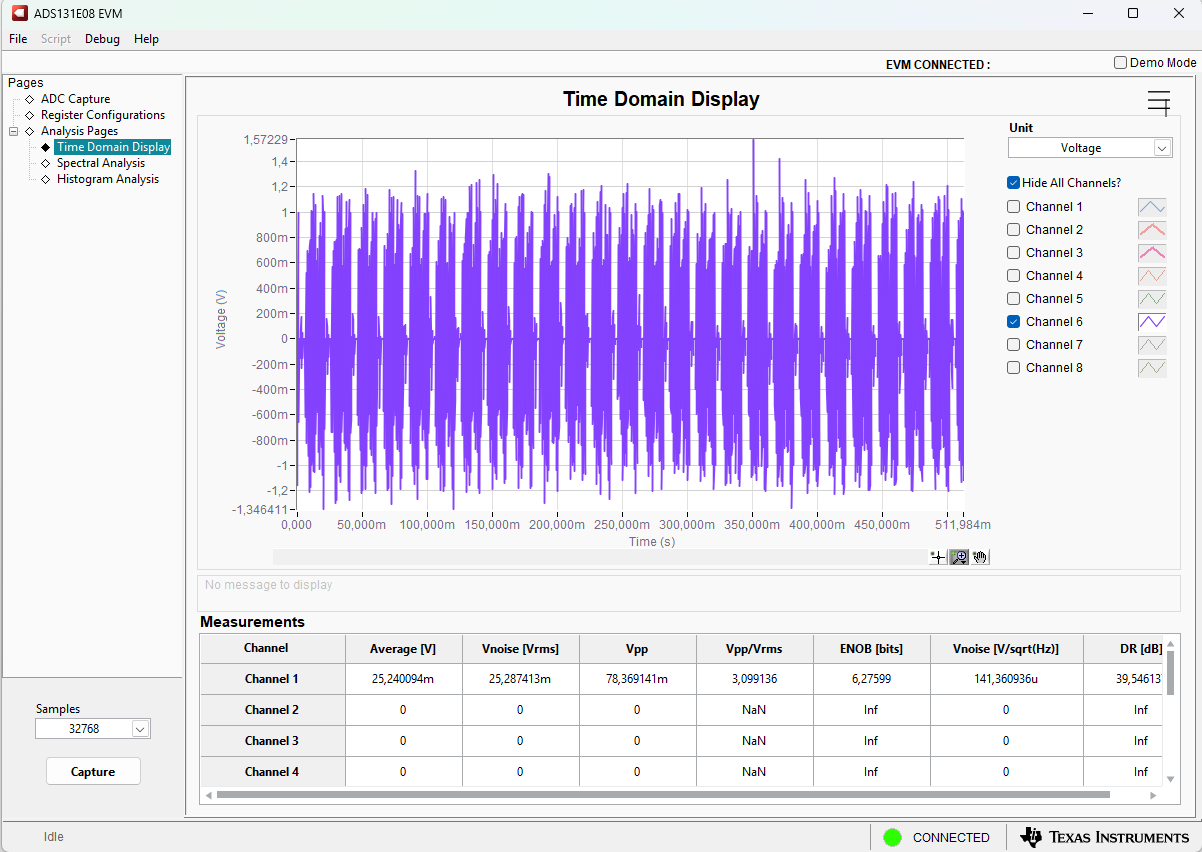Open the Histogram Analysis page

coord(108,179)
